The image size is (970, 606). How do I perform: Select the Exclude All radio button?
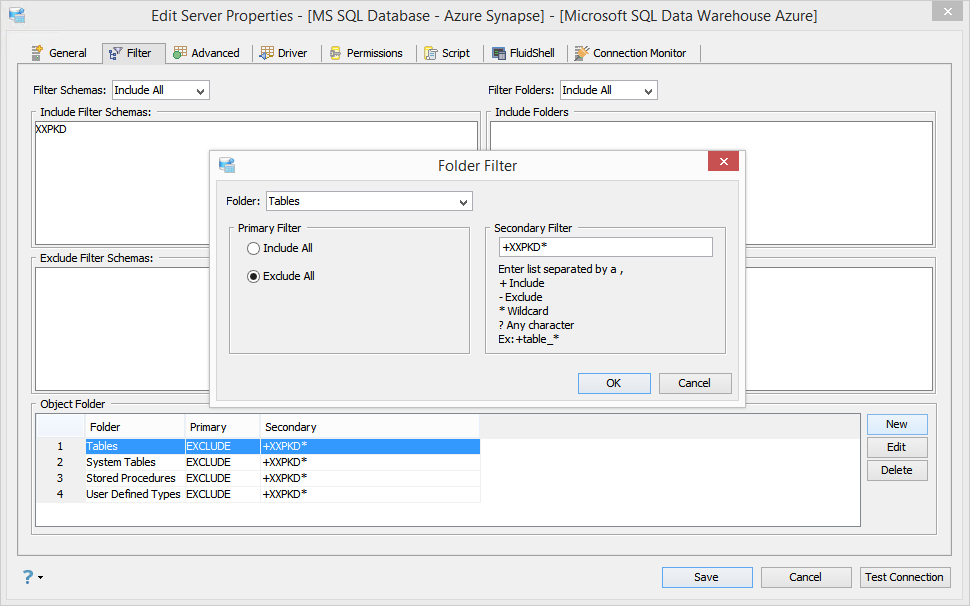253,276
